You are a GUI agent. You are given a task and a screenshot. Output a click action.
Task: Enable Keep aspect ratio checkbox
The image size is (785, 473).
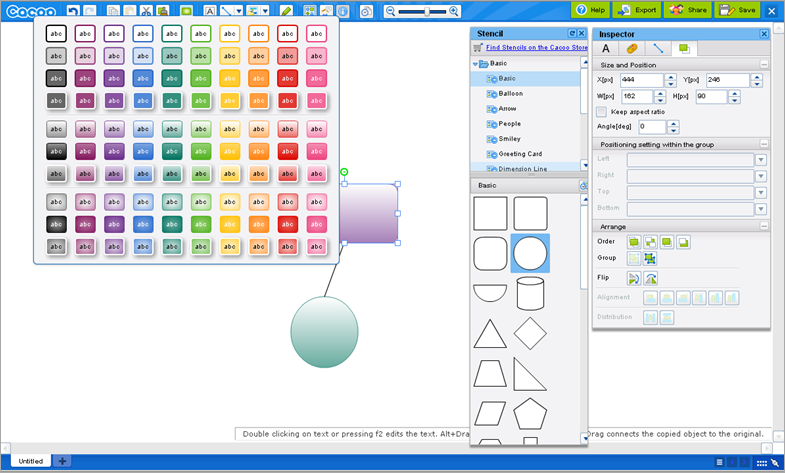coord(601,111)
